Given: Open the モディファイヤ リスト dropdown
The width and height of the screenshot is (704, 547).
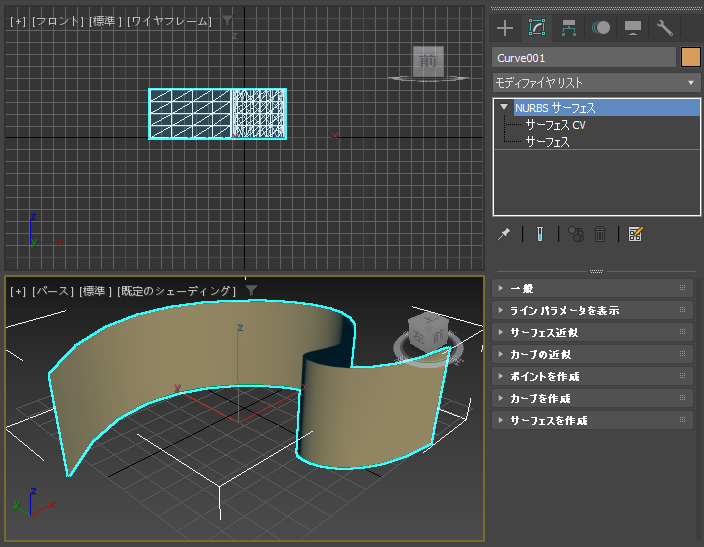Looking at the screenshot, I should pos(596,83).
